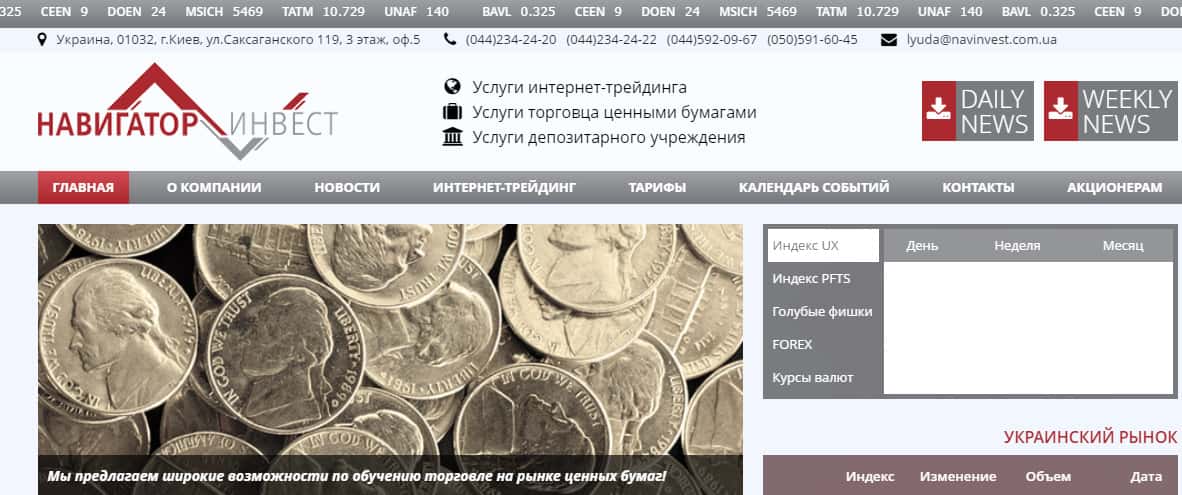Click the briefcase icon for securities trader
The width and height of the screenshot is (1182, 495).
pyautogui.click(x=452, y=112)
